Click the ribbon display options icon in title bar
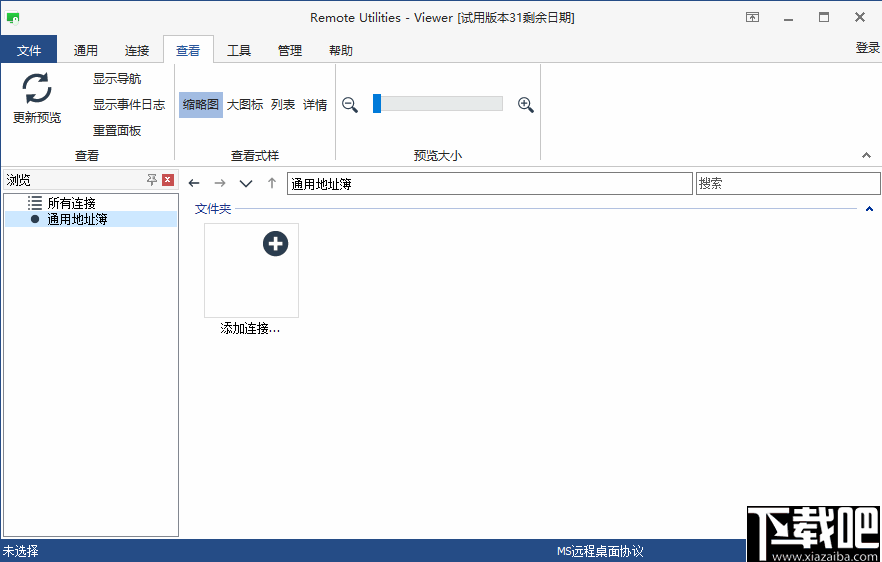 click(x=753, y=17)
